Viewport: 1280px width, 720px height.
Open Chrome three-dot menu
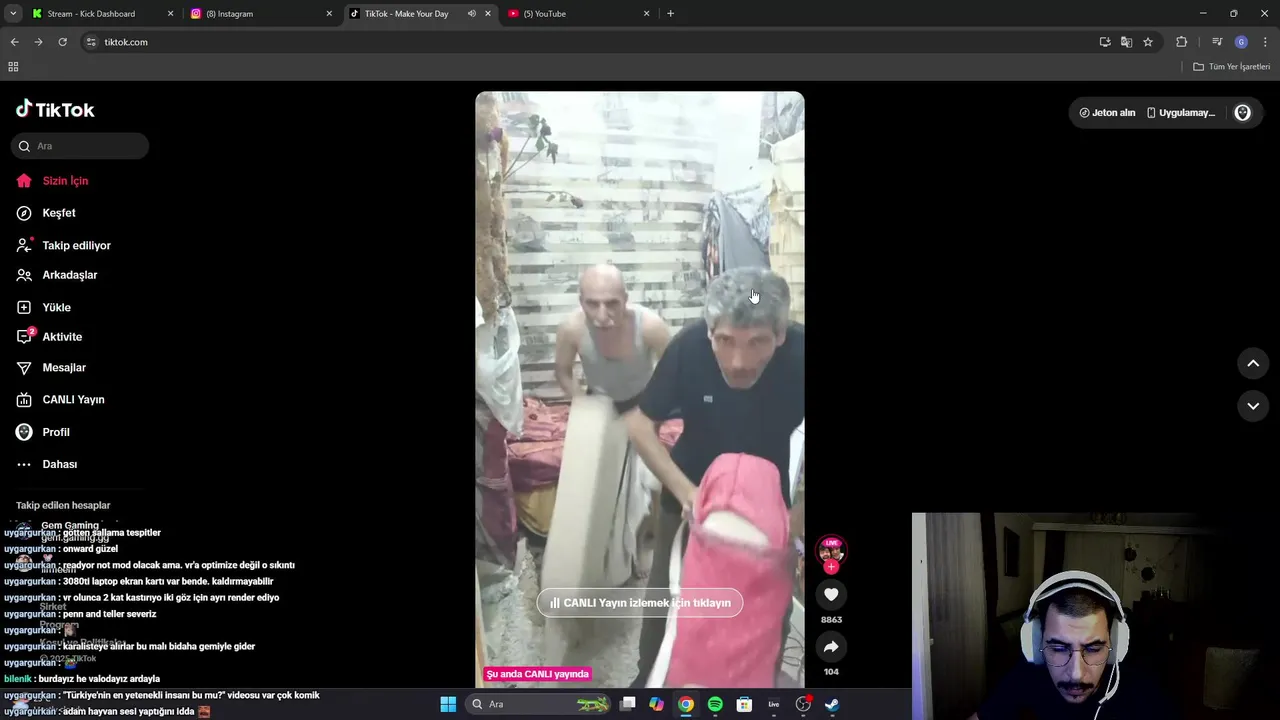coord(1265,42)
